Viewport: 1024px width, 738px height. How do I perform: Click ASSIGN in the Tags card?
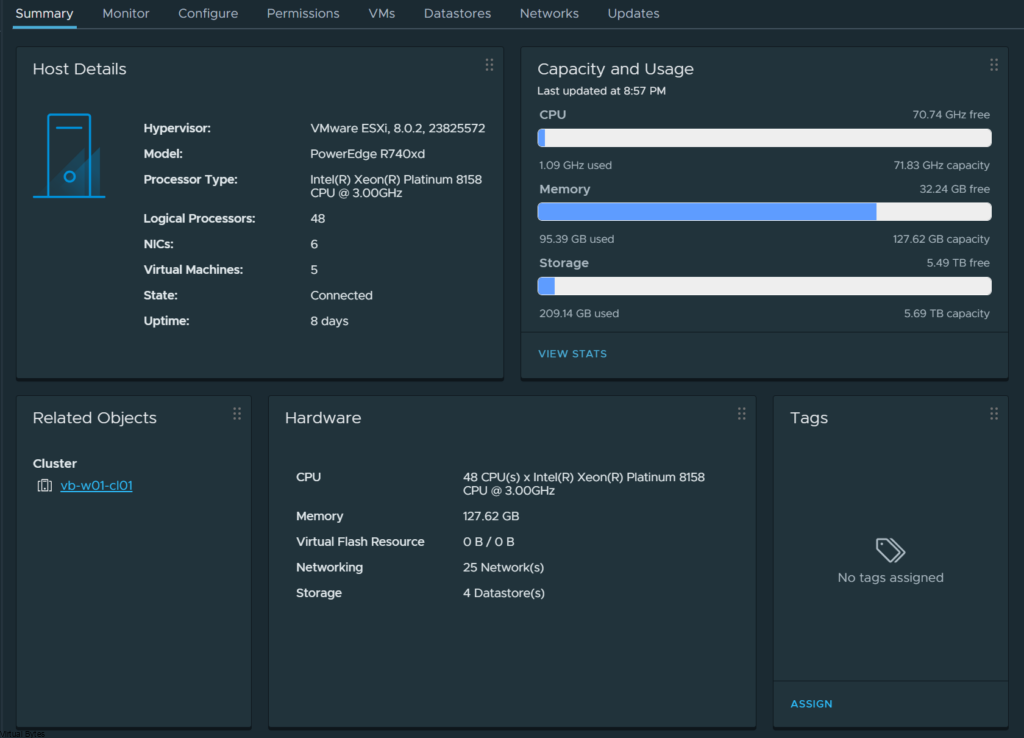(811, 704)
